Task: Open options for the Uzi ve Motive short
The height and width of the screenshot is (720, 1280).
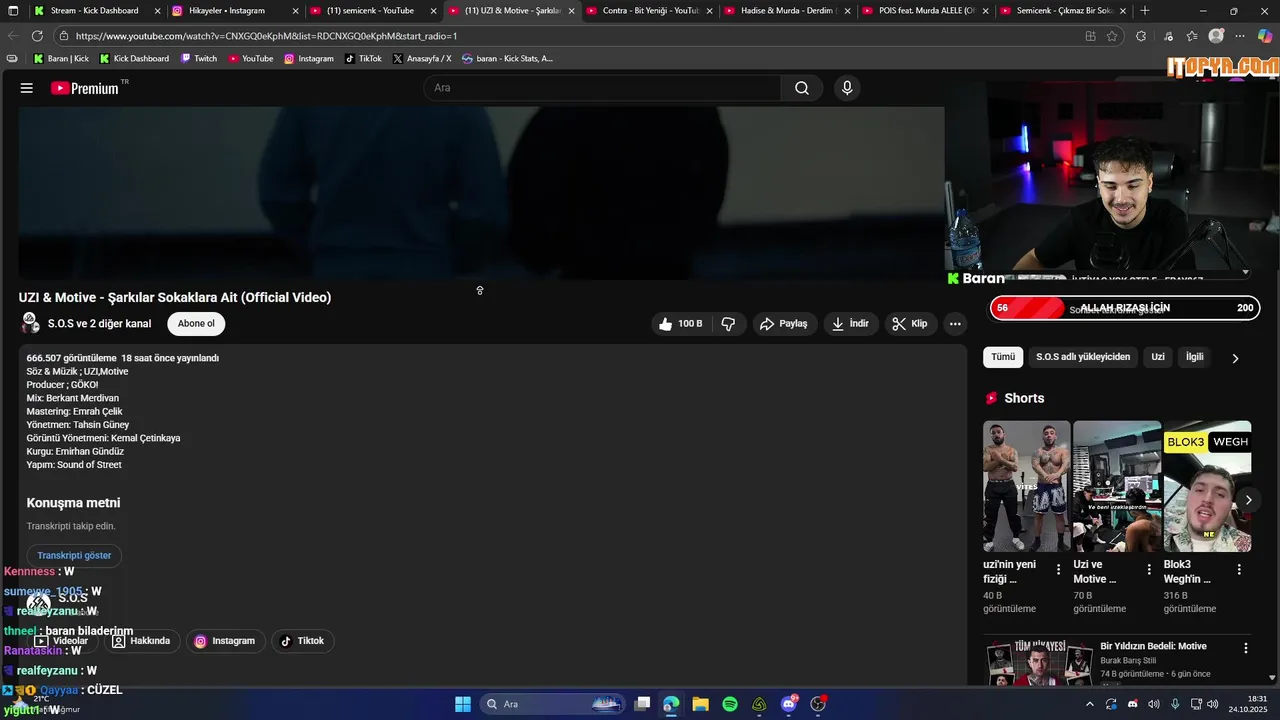Action: (1149, 570)
